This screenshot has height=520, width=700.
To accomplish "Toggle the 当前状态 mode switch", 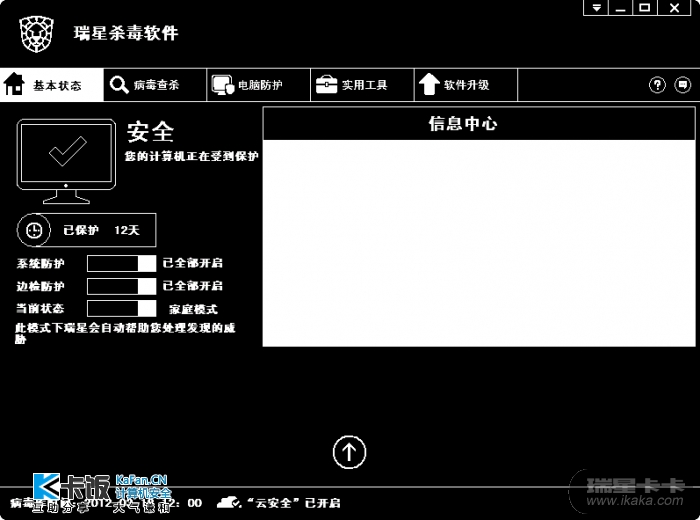I will pos(121,308).
